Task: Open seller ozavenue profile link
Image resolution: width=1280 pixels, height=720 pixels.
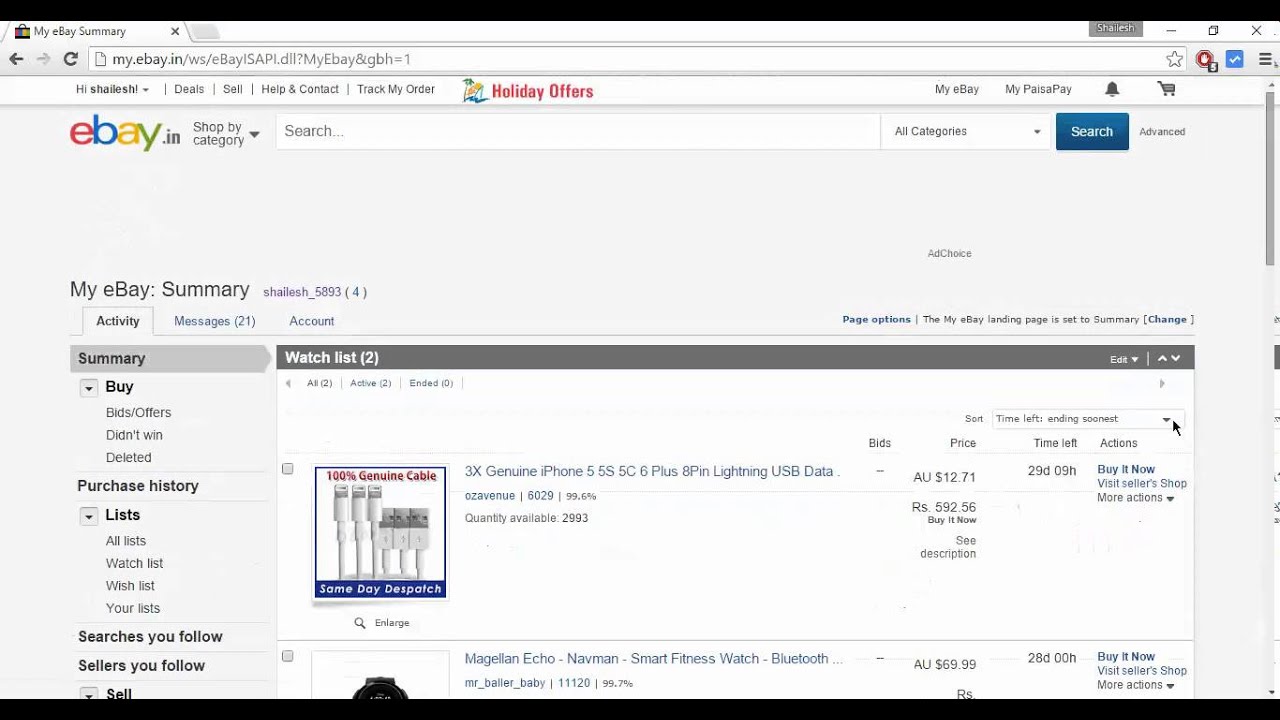Action: click(x=490, y=496)
